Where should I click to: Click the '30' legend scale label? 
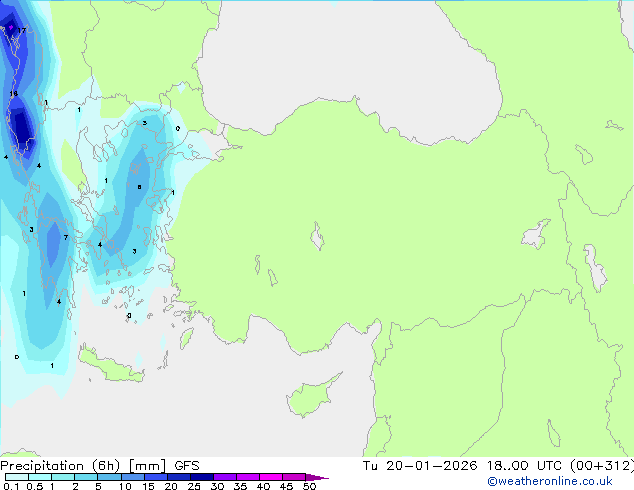pyautogui.click(x=217, y=486)
